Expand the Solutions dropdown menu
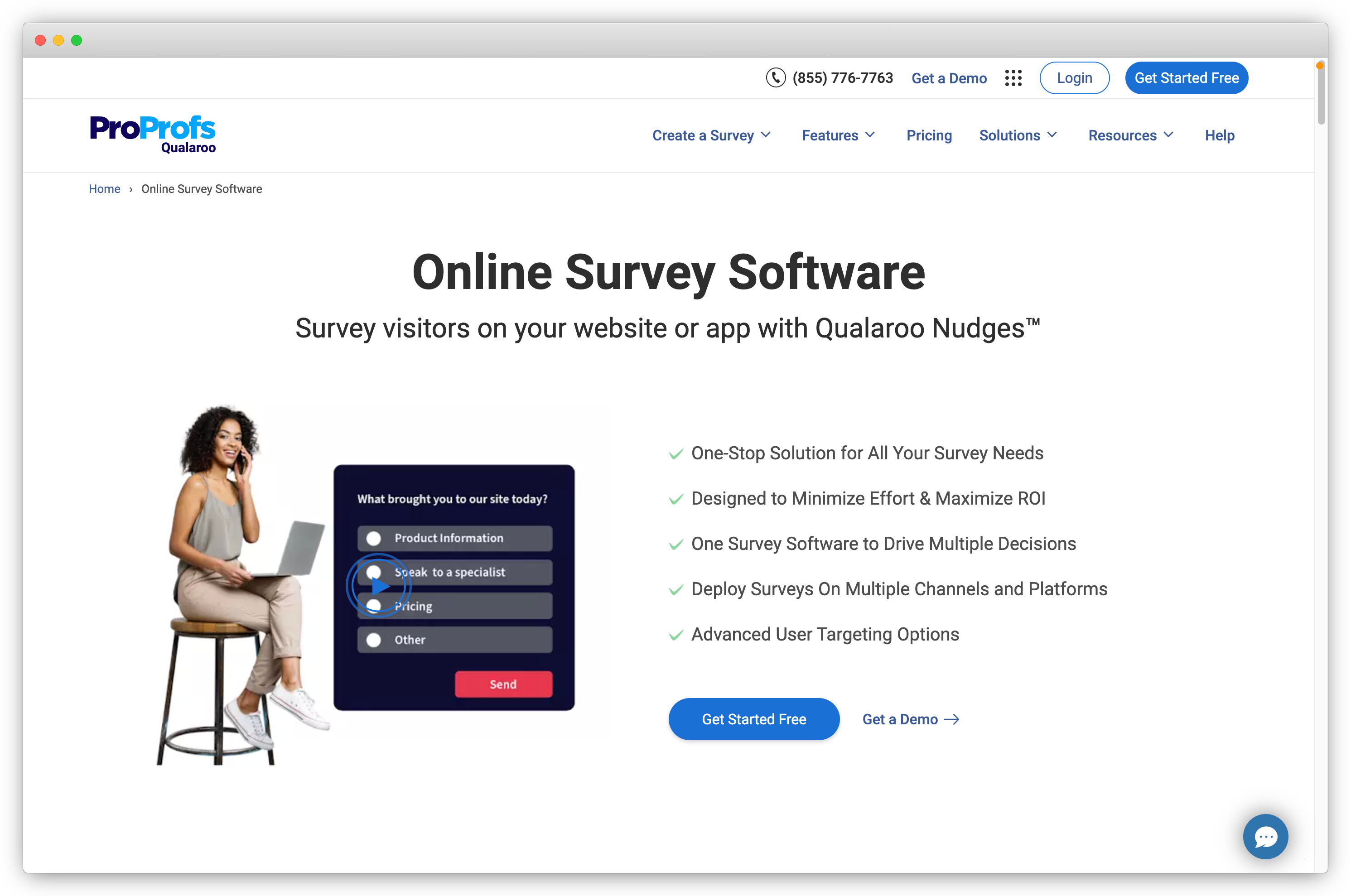 click(1018, 135)
